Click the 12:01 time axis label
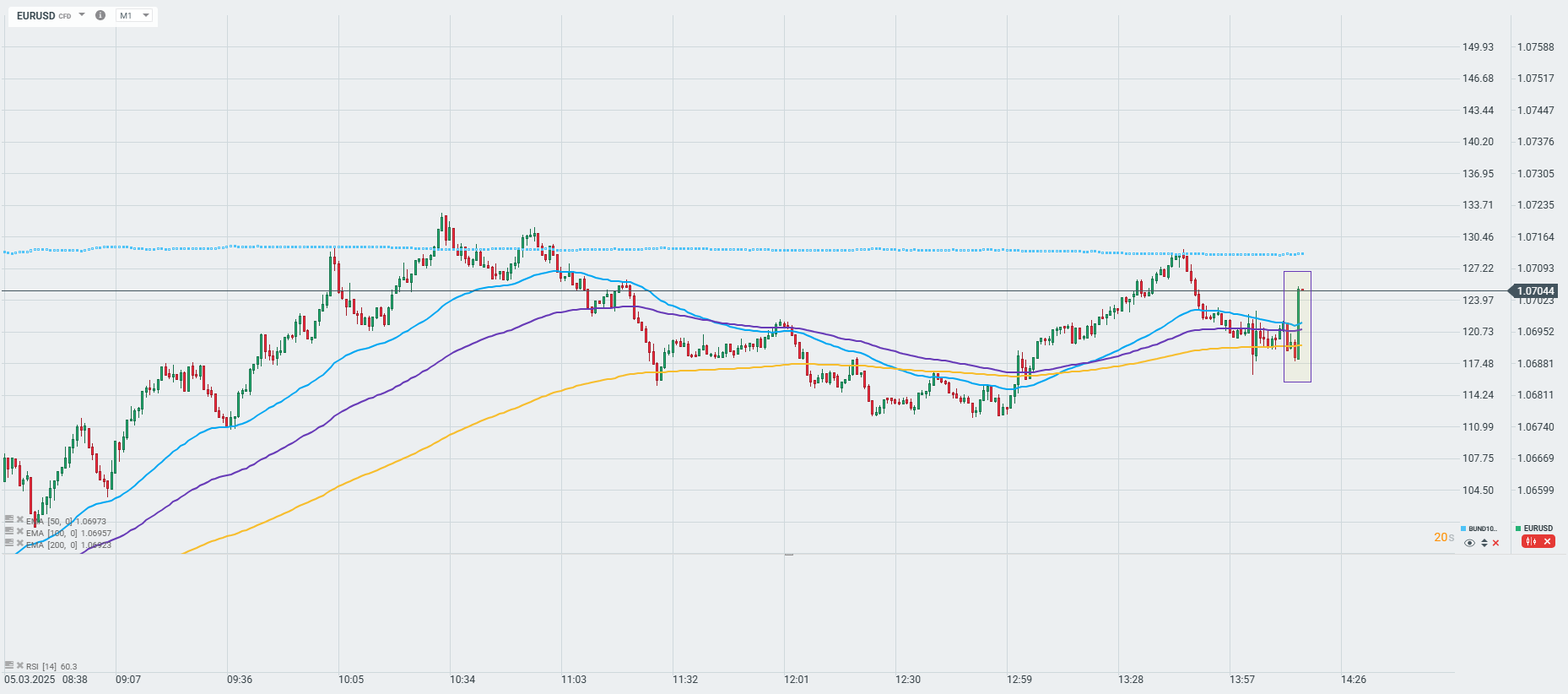 (x=797, y=680)
